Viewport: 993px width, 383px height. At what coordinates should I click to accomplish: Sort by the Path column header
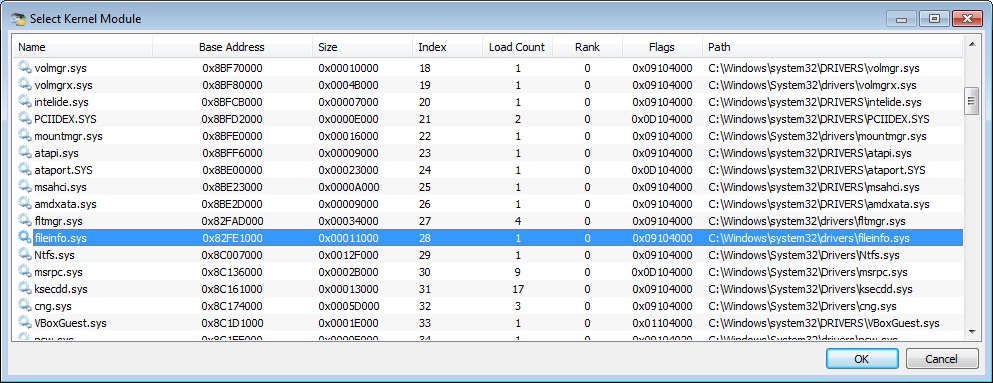[x=832, y=47]
